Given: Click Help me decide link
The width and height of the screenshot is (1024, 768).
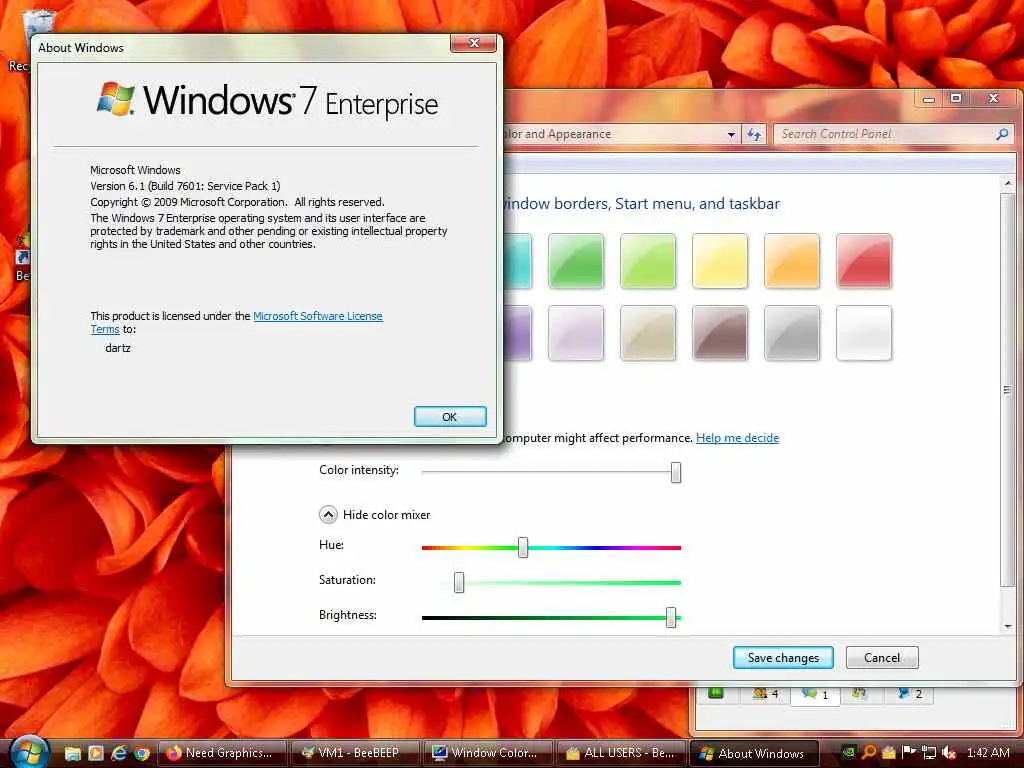Looking at the screenshot, I should pos(737,438).
